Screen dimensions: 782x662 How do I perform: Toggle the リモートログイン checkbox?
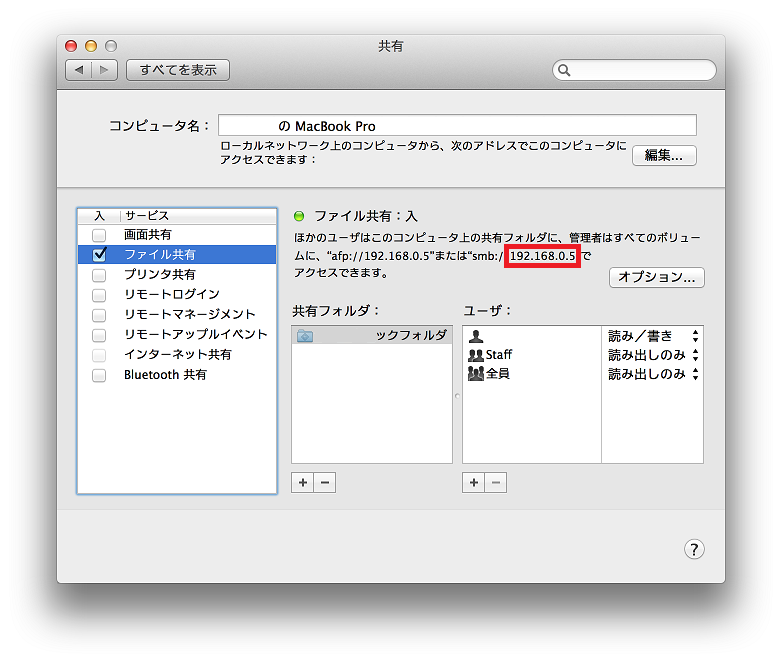coord(99,295)
